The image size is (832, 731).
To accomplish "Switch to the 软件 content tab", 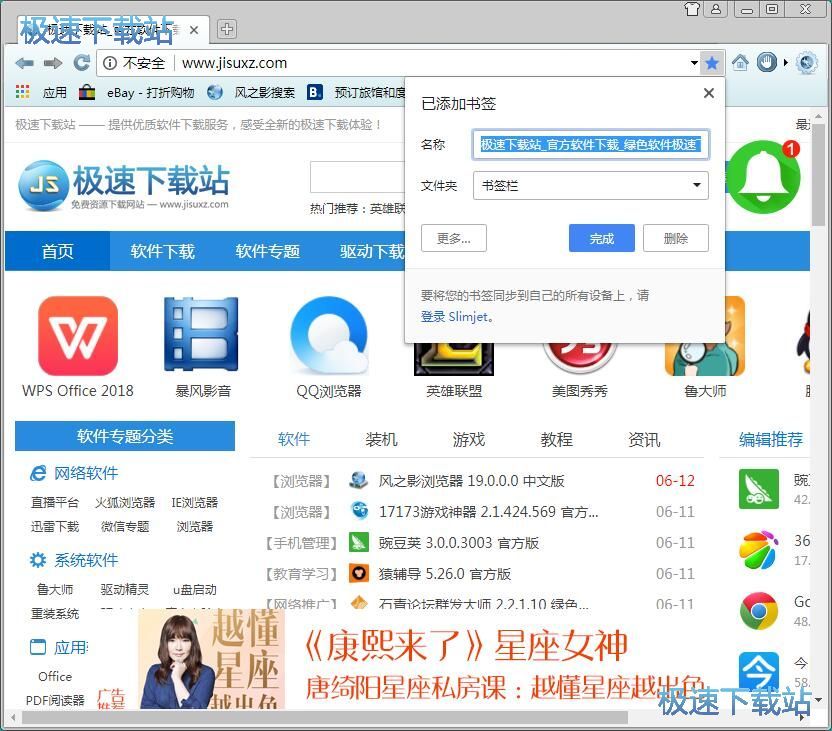I will (293, 439).
